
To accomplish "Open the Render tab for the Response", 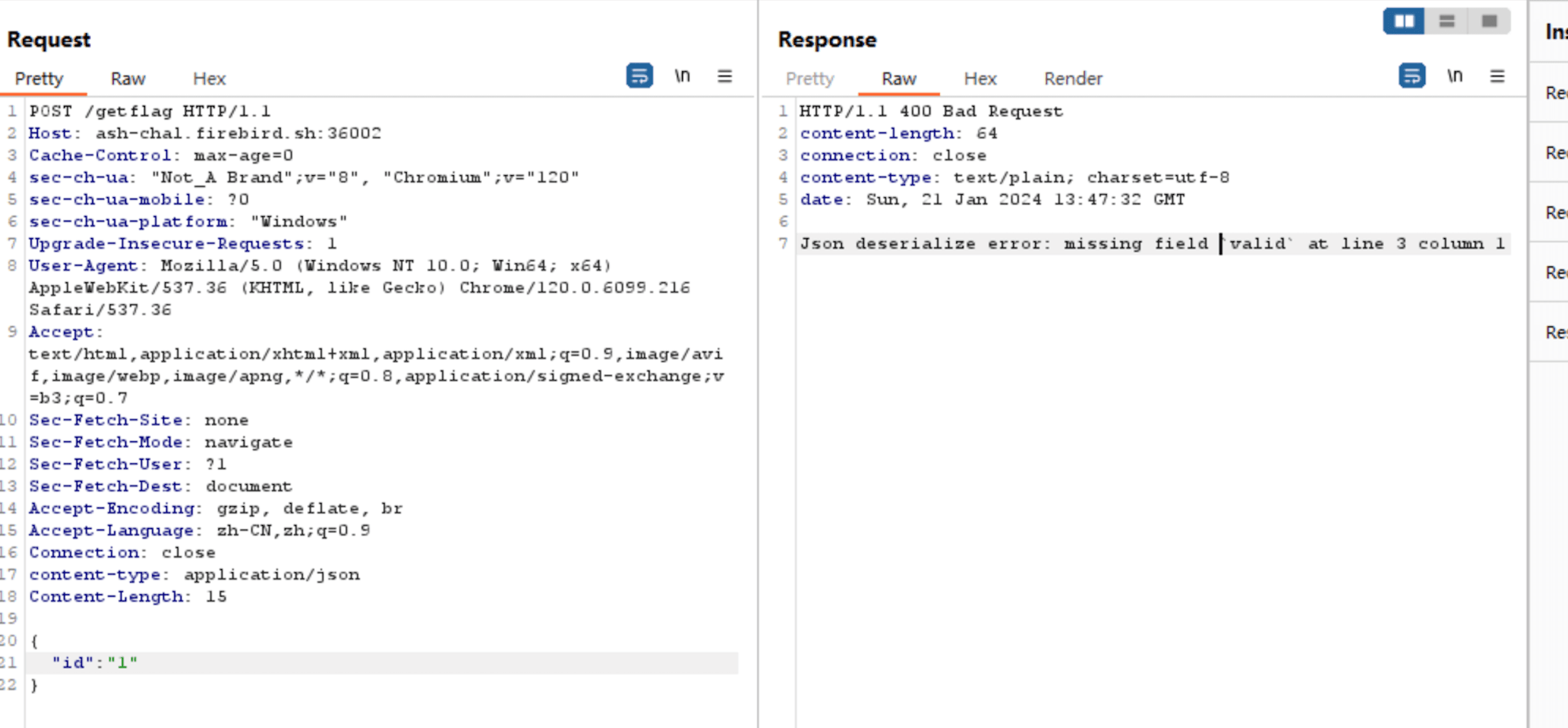I will [x=1072, y=78].
